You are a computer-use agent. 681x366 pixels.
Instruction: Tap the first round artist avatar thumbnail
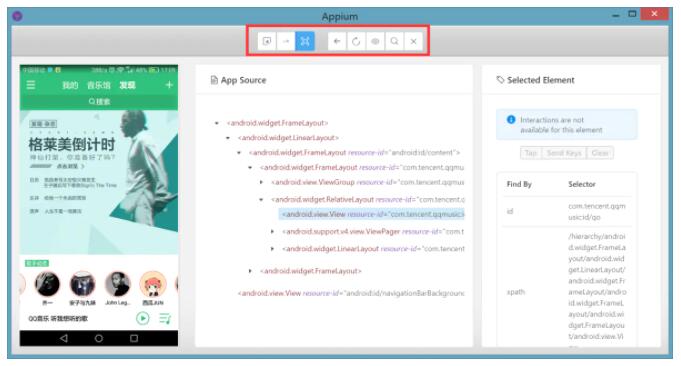coord(47,284)
